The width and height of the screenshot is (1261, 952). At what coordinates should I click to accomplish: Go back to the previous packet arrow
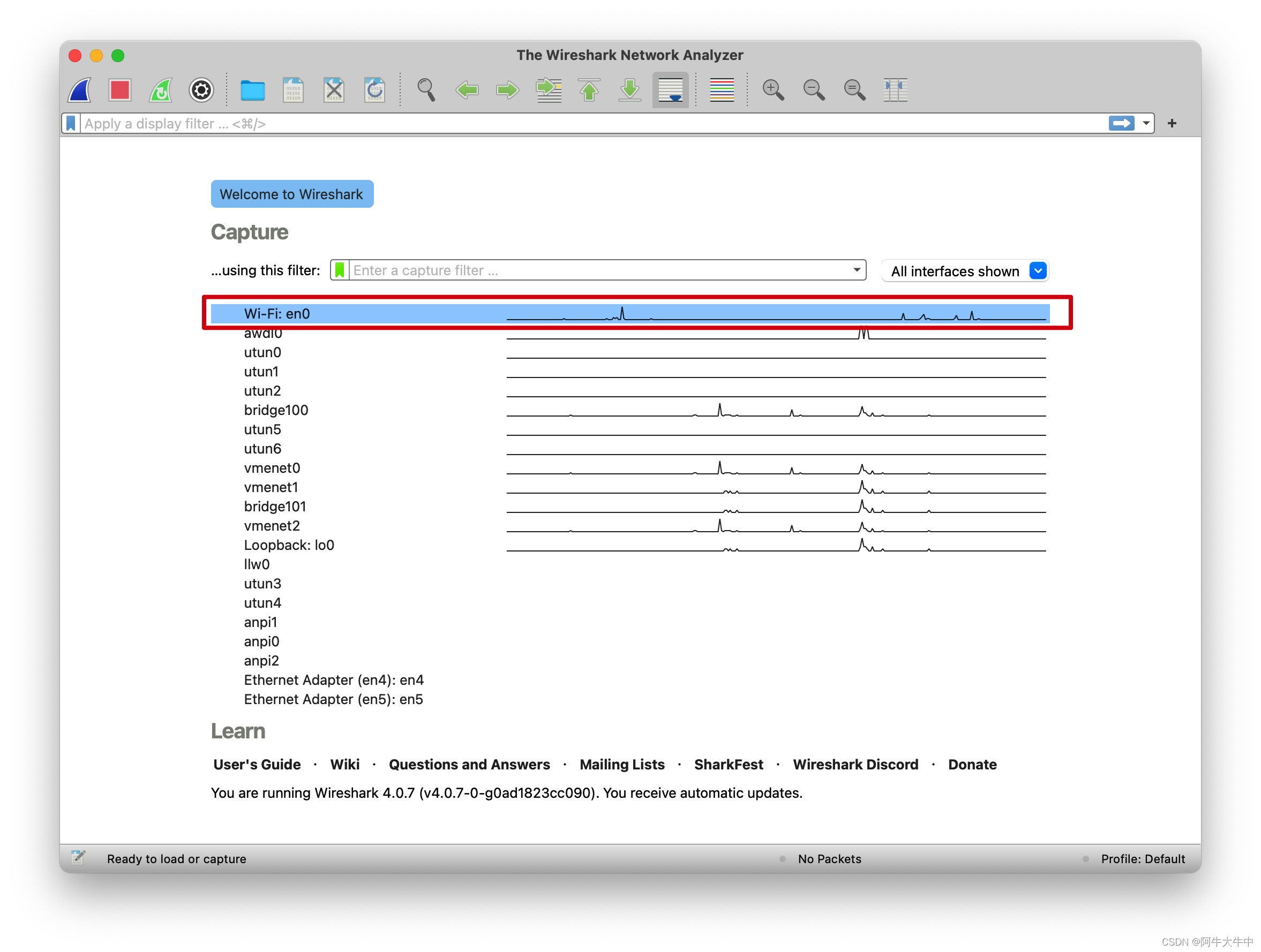click(467, 90)
